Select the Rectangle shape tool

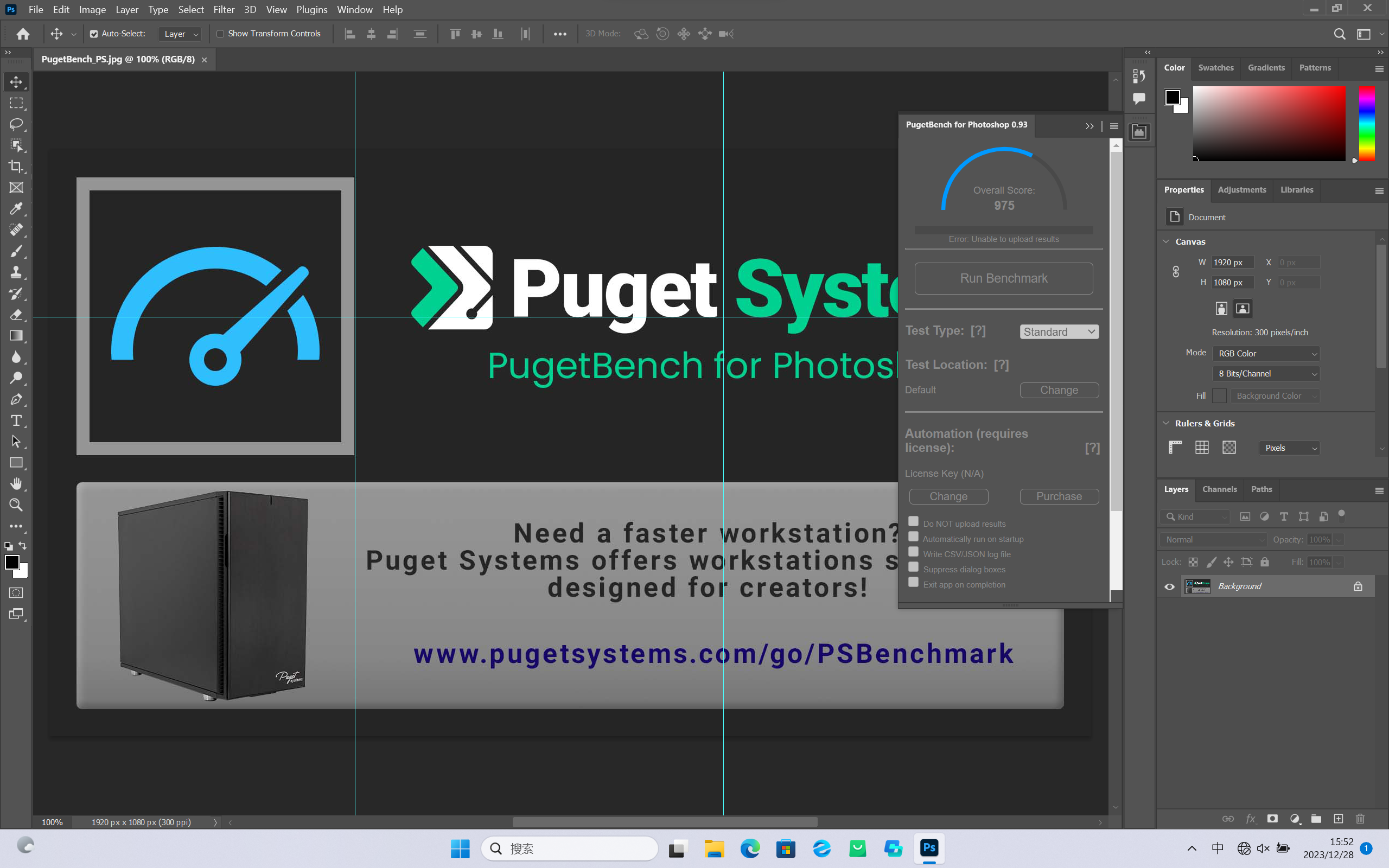coord(16,463)
